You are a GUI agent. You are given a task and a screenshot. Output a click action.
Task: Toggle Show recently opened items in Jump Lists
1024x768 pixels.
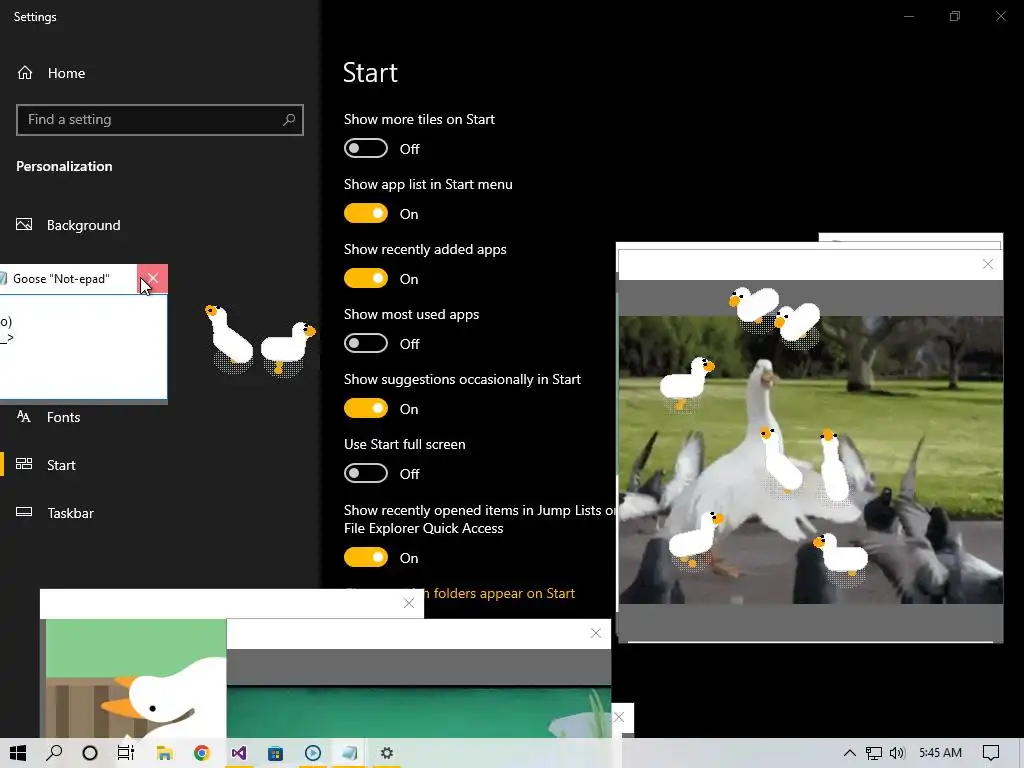click(x=366, y=557)
